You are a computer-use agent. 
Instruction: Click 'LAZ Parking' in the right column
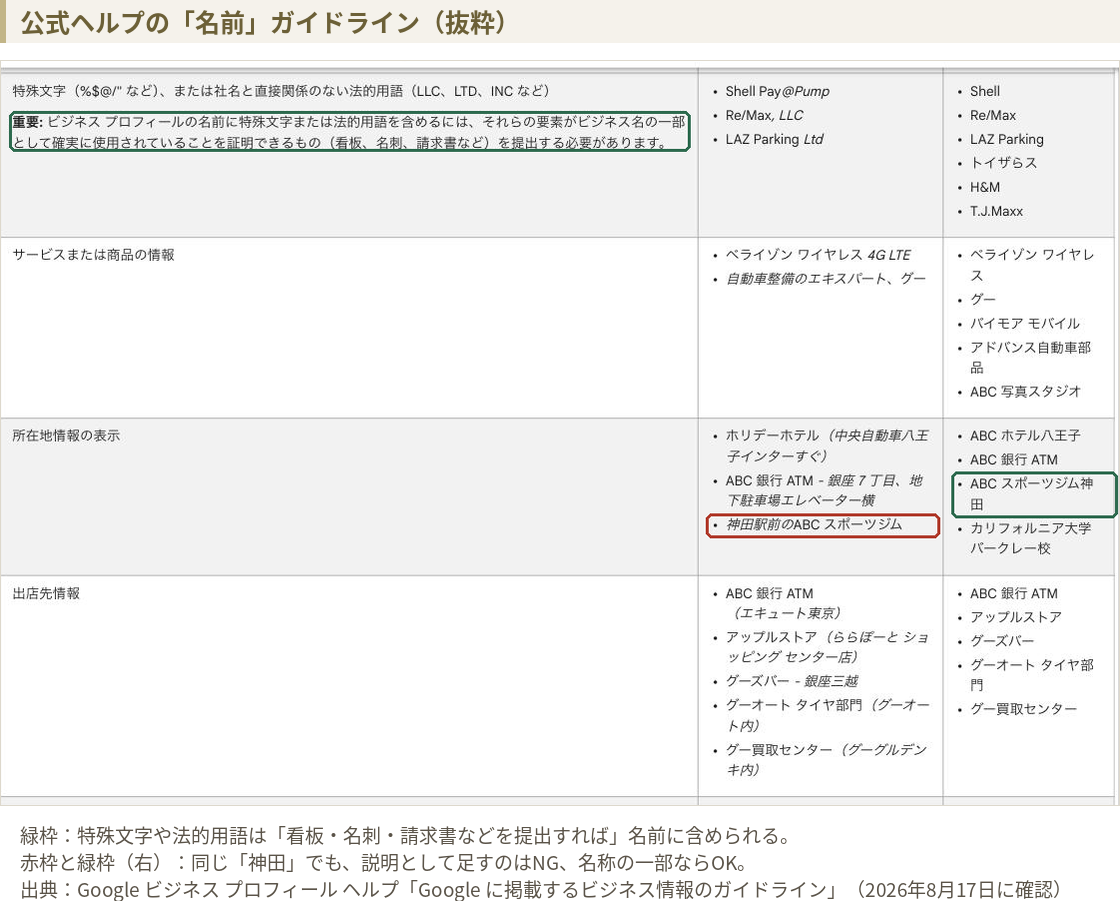(1006, 139)
